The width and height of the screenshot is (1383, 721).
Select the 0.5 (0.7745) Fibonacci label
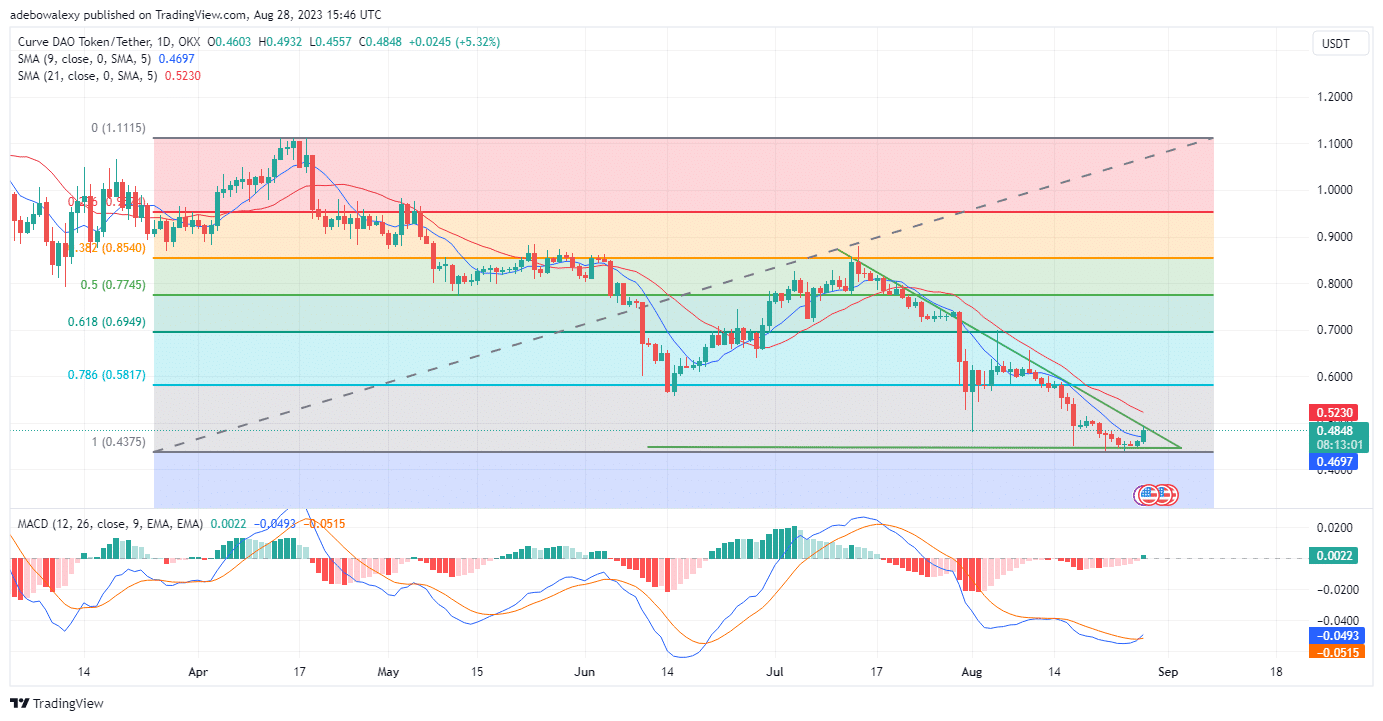pyautogui.click(x=114, y=285)
